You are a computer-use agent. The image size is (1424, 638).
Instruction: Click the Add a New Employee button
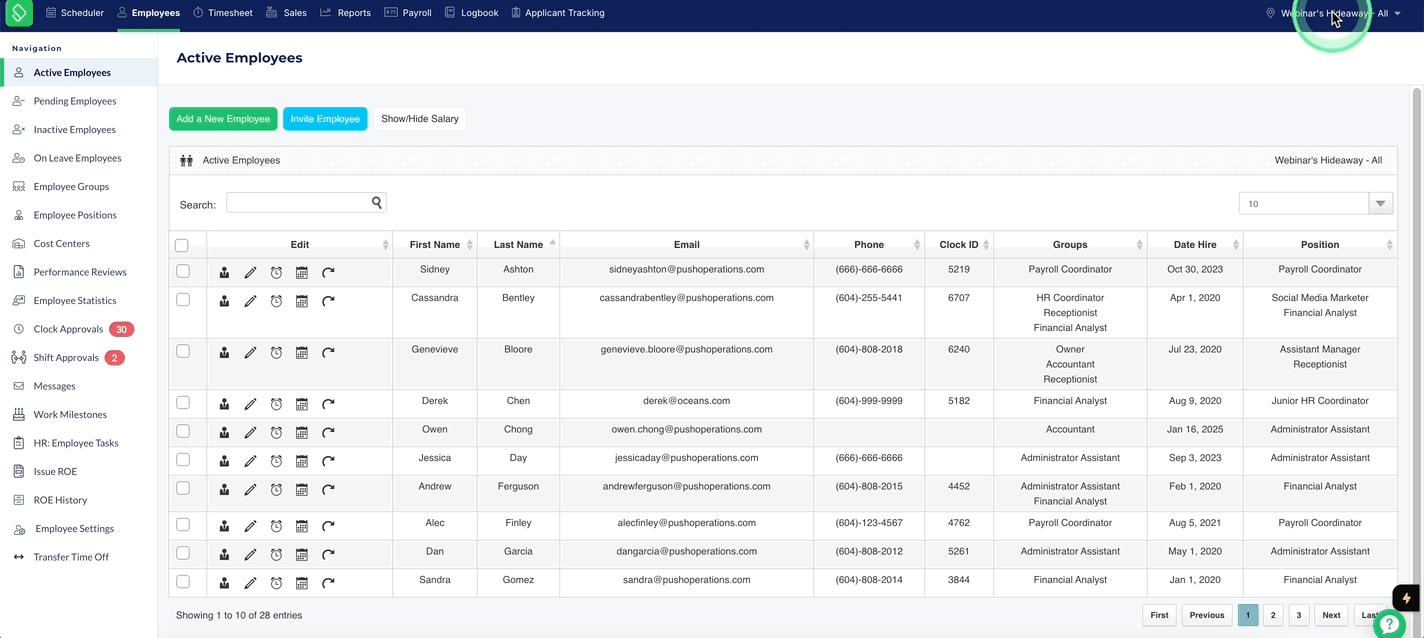[223, 119]
